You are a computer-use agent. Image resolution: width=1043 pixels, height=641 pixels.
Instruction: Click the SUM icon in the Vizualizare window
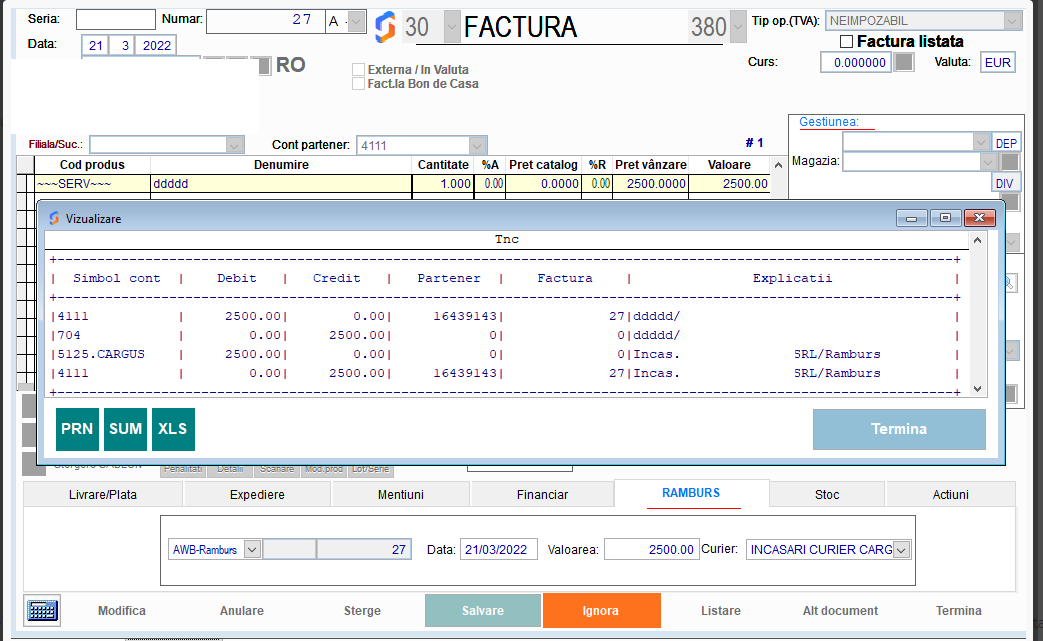click(x=124, y=429)
